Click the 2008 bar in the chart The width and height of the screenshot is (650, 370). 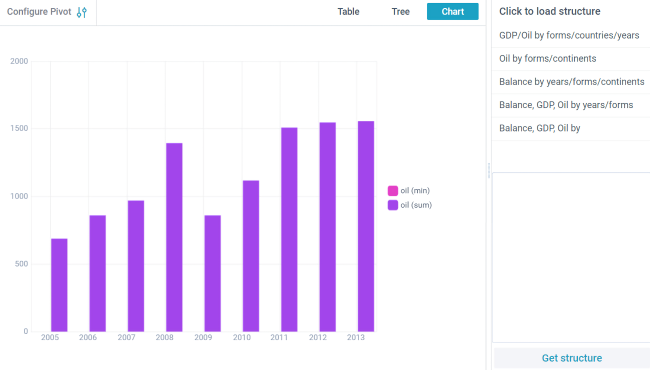pos(174,237)
